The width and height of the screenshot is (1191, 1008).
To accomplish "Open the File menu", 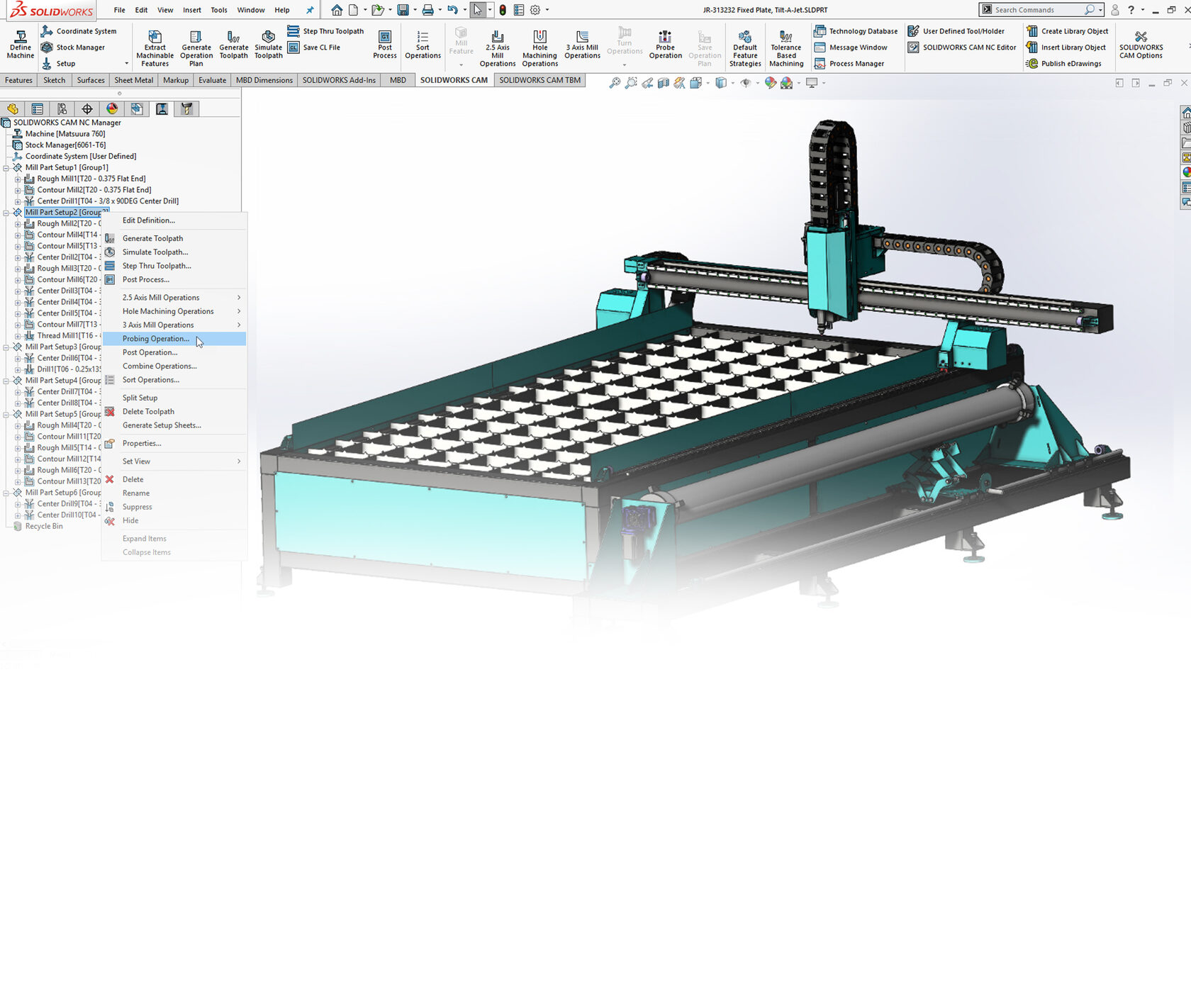I will 120,10.
